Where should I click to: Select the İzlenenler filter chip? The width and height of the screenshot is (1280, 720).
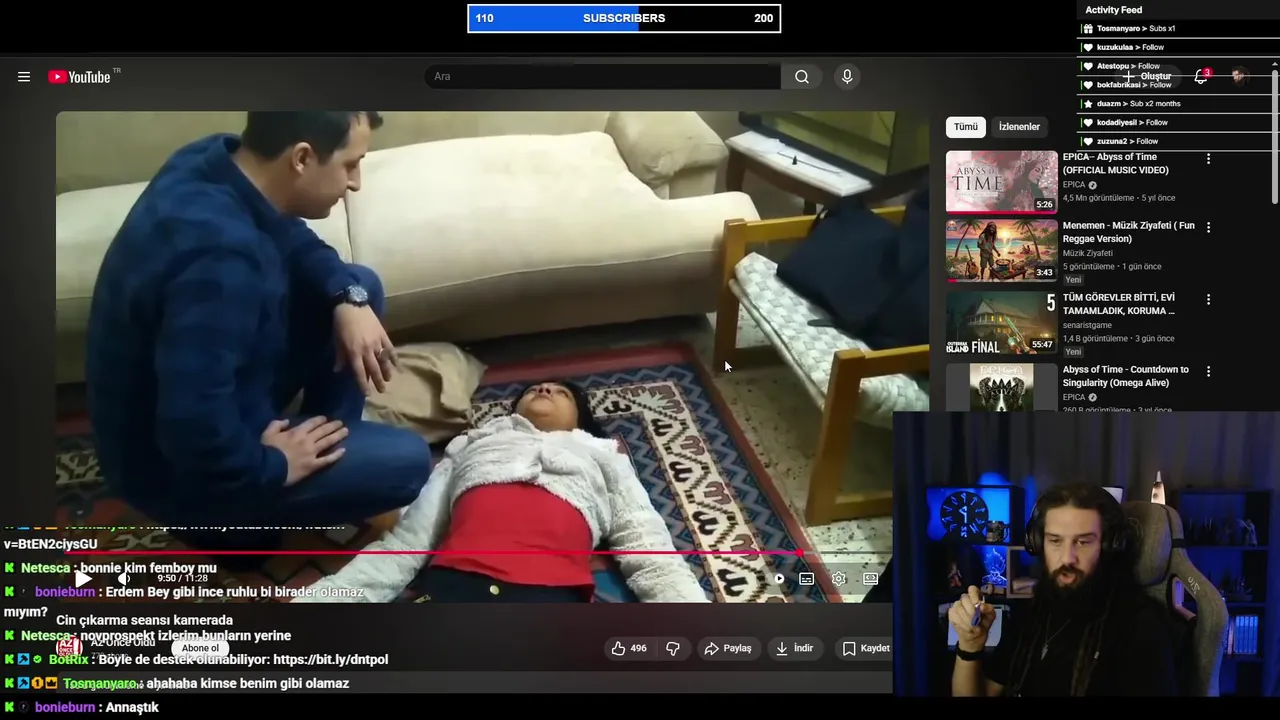click(1019, 127)
